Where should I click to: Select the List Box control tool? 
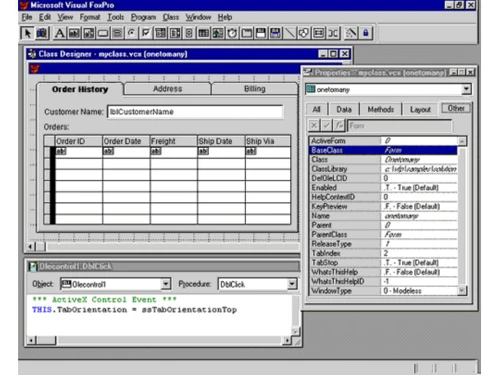pyautogui.click(x=175, y=33)
